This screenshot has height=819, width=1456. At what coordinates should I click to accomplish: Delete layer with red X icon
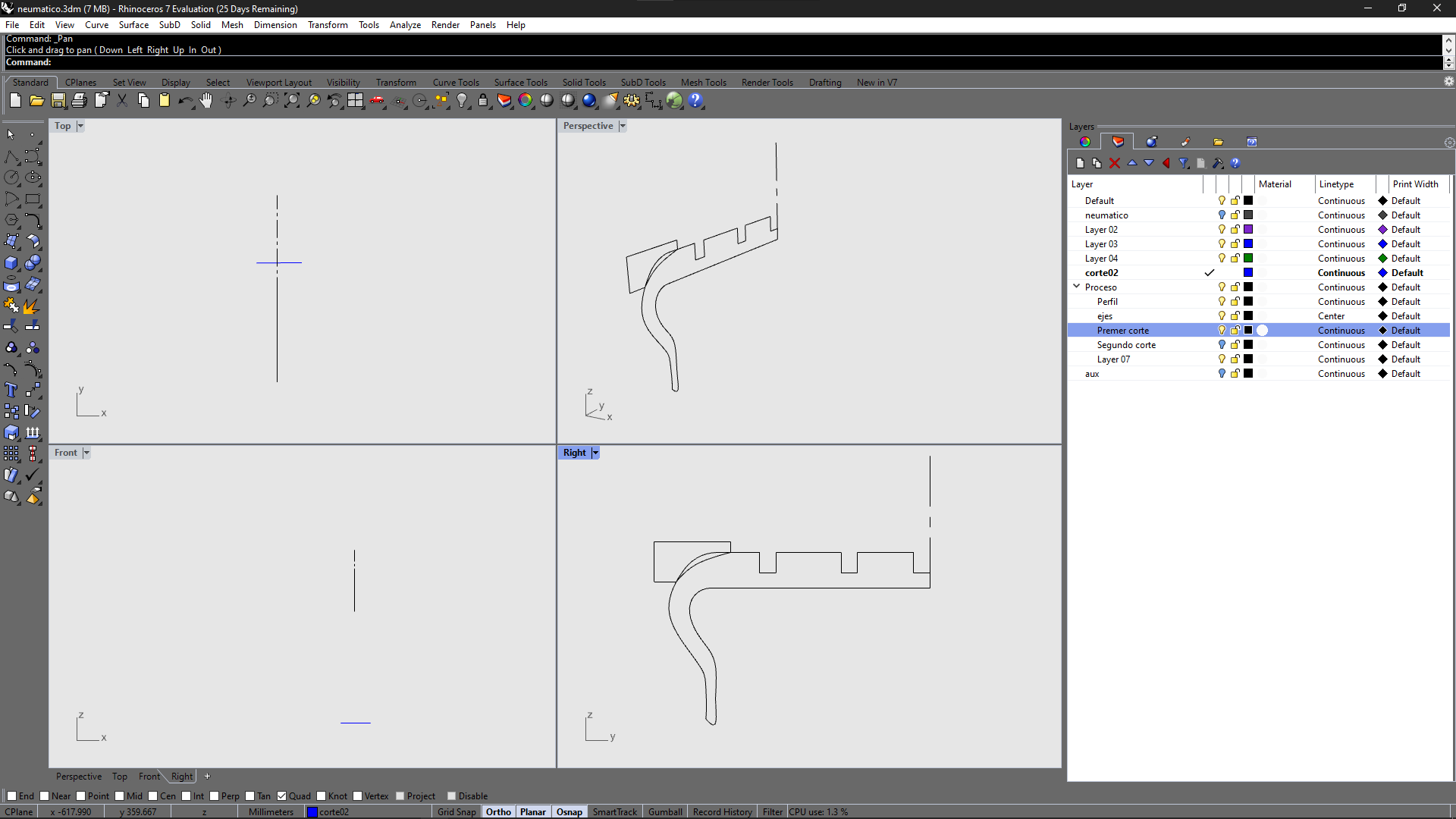1114,163
